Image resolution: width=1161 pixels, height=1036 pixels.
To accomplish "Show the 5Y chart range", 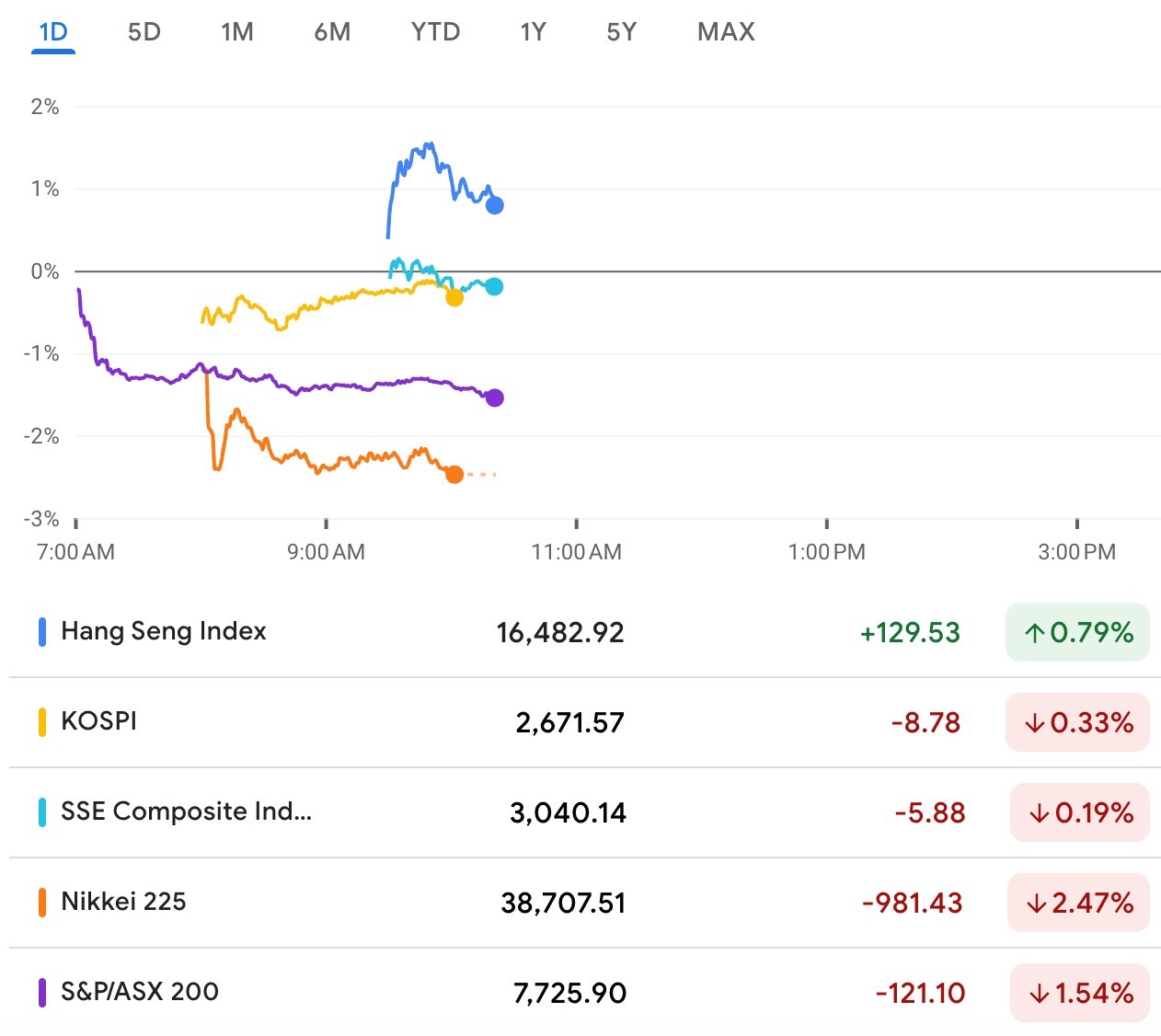I will click(621, 32).
